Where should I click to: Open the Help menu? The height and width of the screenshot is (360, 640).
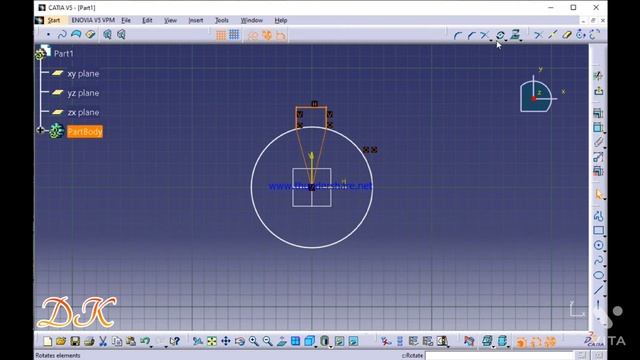click(x=280, y=20)
